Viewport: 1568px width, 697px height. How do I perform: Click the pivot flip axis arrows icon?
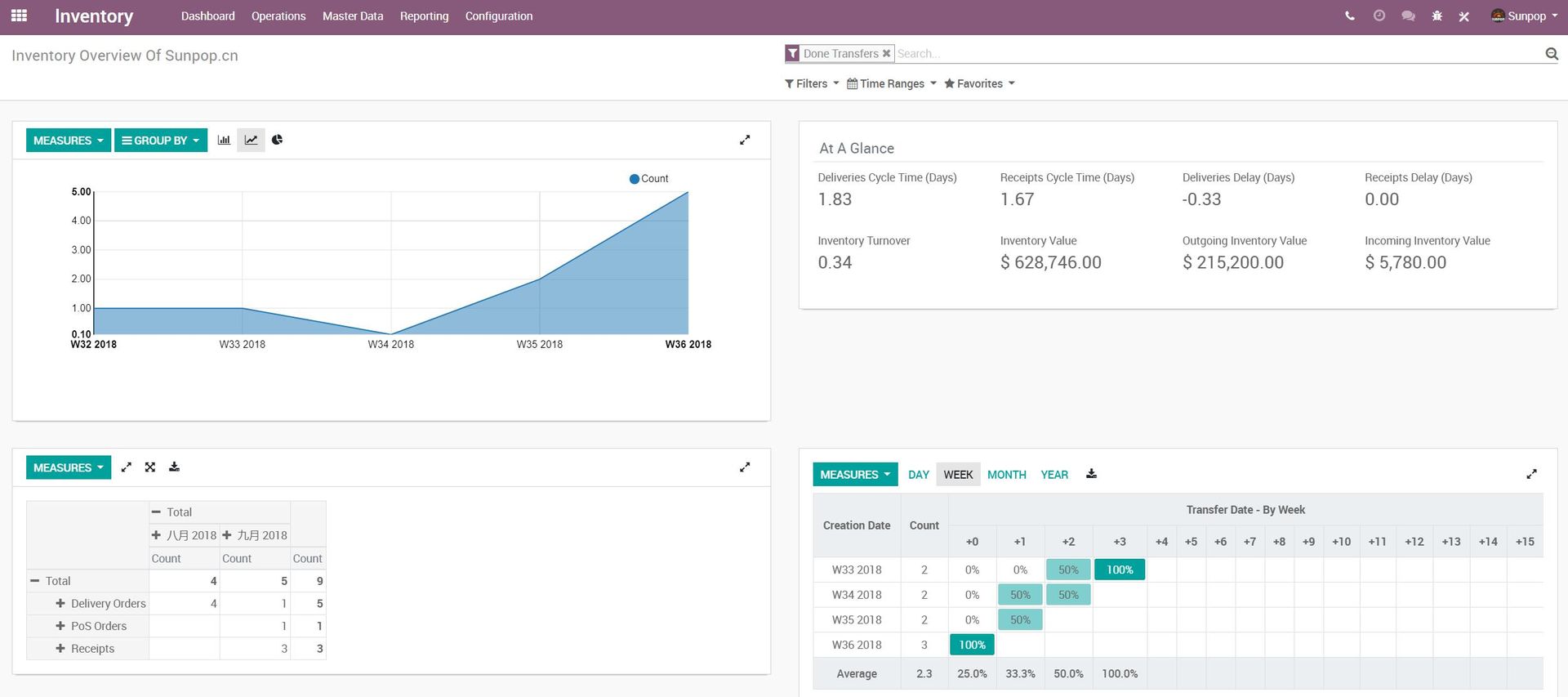coord(127,467)
